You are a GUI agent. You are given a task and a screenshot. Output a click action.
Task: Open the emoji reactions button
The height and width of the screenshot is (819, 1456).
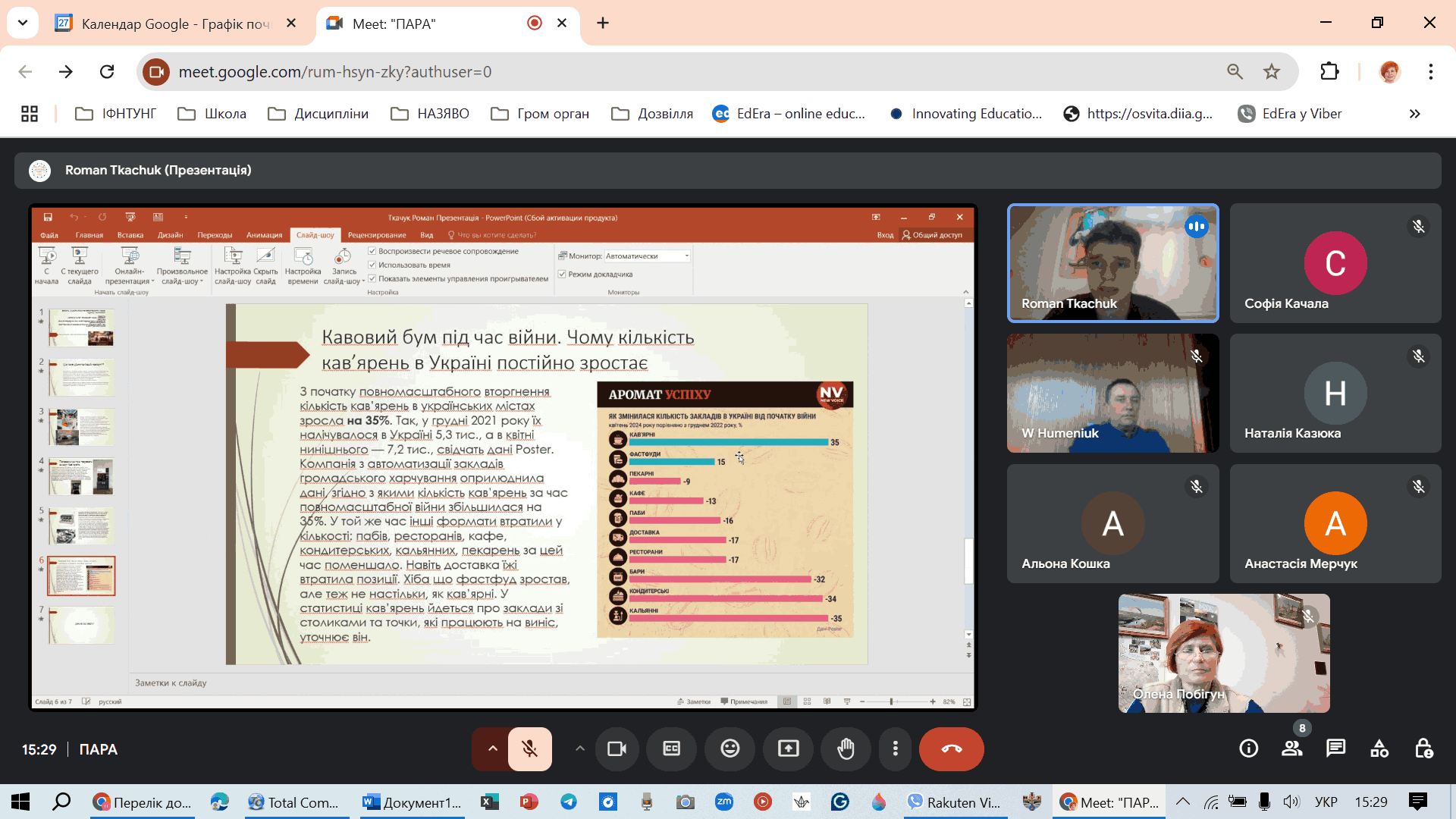(x=730, y=749)
